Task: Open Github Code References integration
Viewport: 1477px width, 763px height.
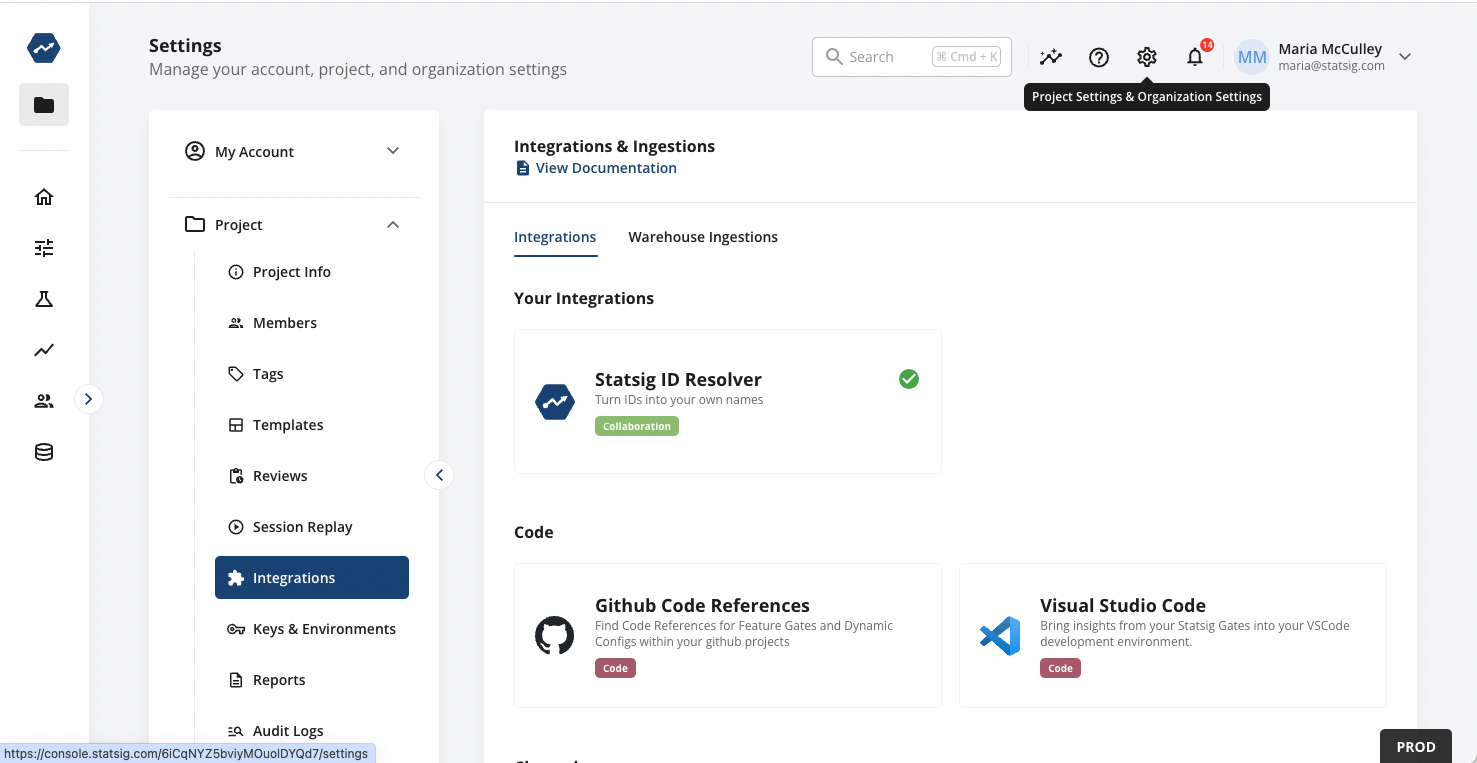Action: coord(727,635)
